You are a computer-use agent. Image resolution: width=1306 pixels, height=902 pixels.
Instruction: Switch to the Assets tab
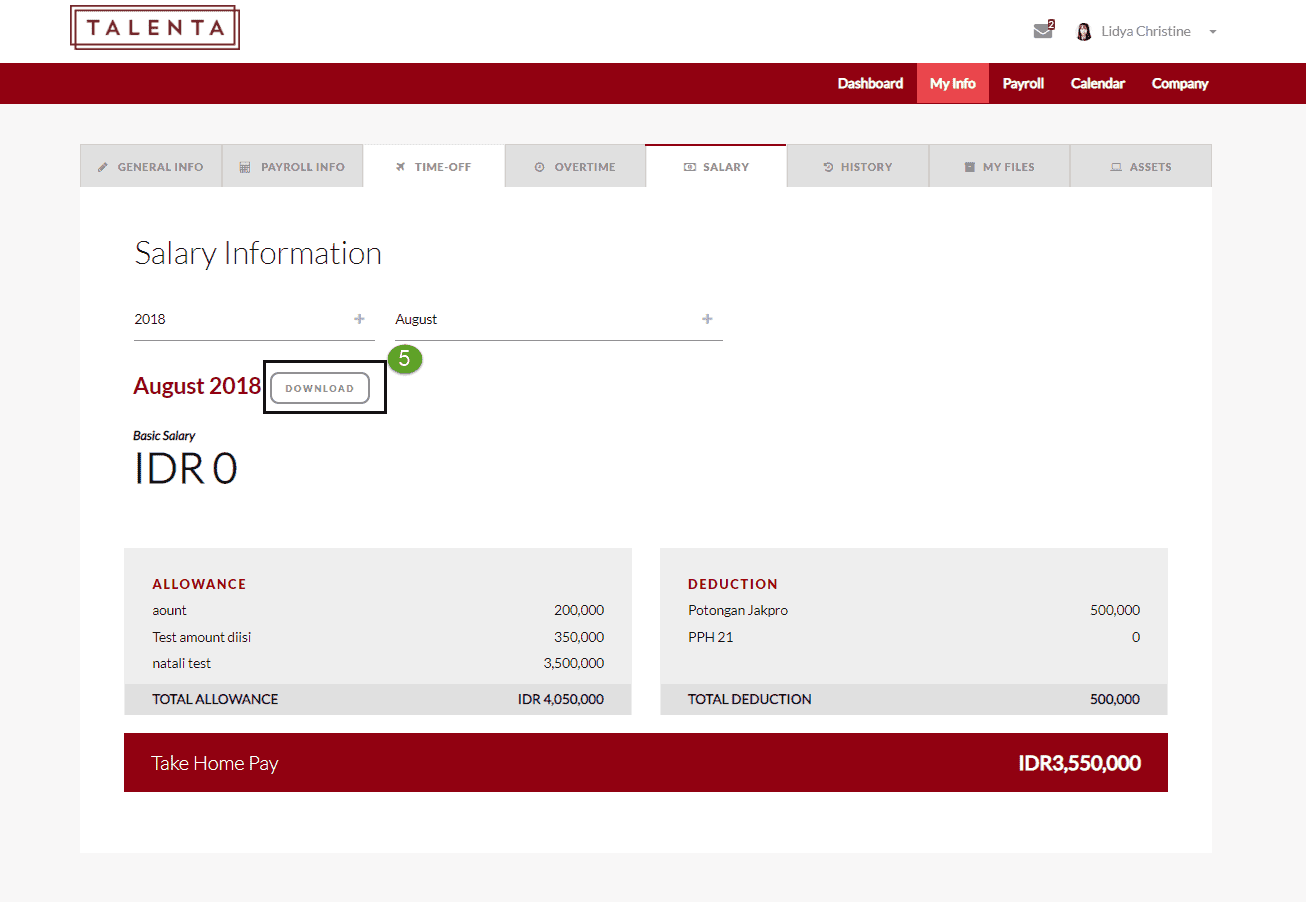click(1140, 167)
